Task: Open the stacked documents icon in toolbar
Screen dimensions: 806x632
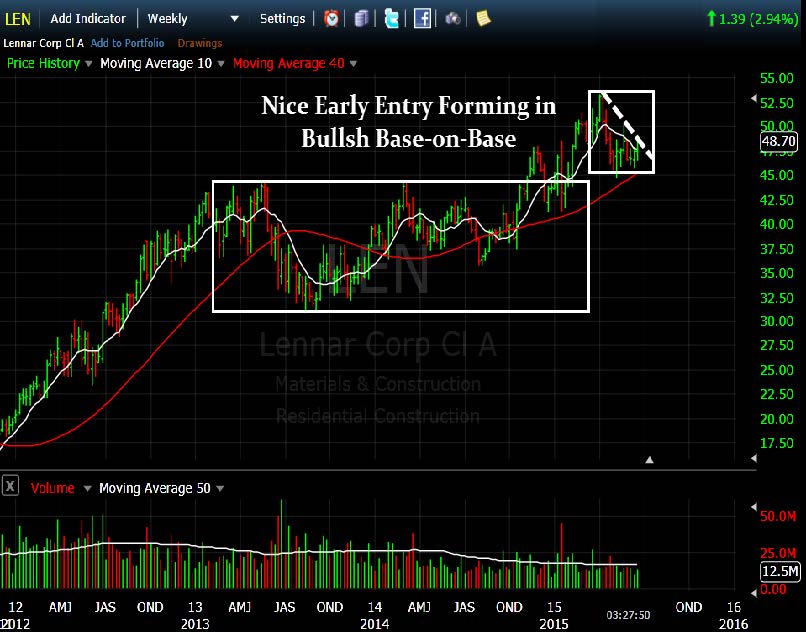Action: pyautogui.click(x=361, y=19)
